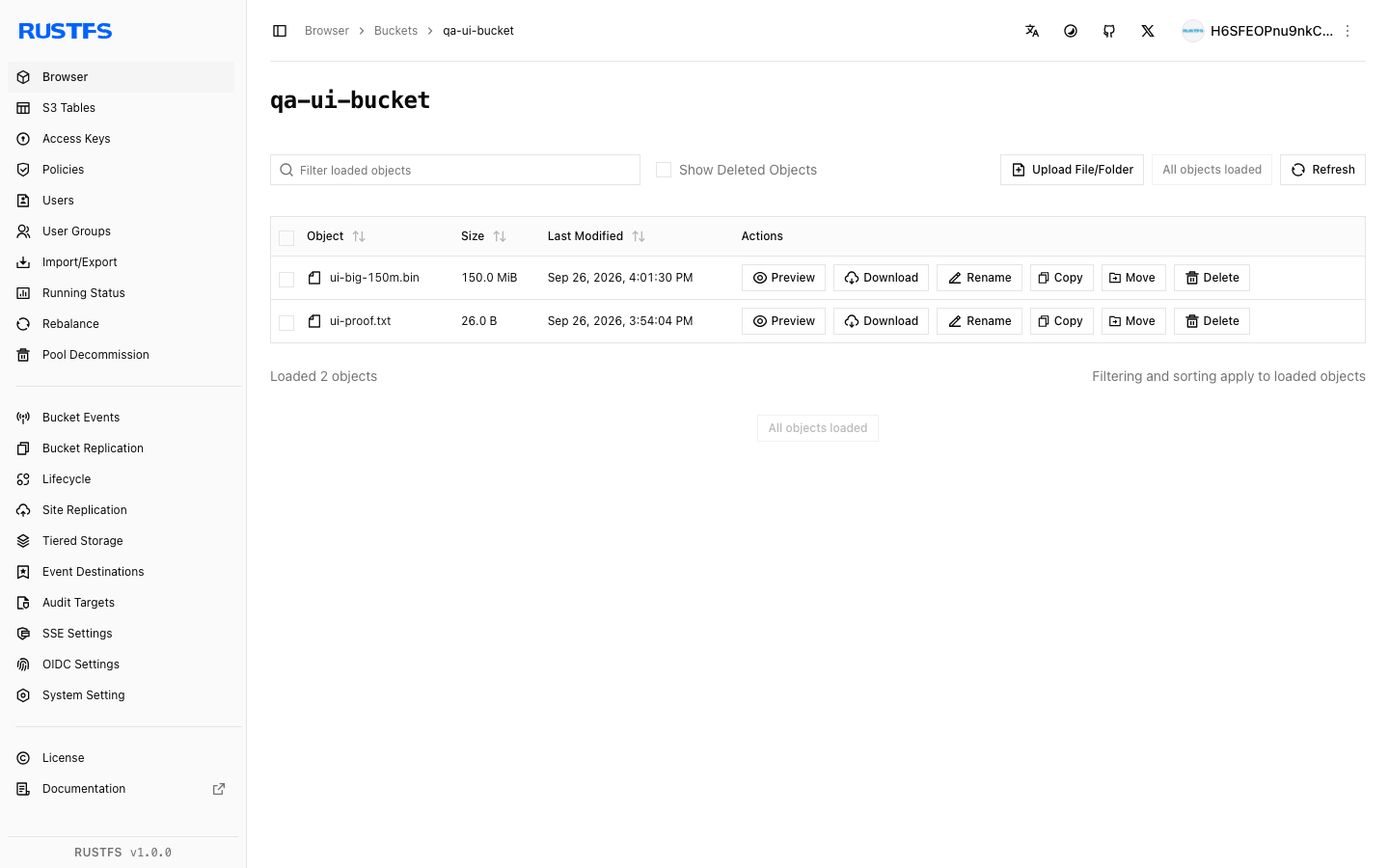Click the external link icon beside Documentation
The width and height of the screenshot is (1389, 868).
click(219, 789)
